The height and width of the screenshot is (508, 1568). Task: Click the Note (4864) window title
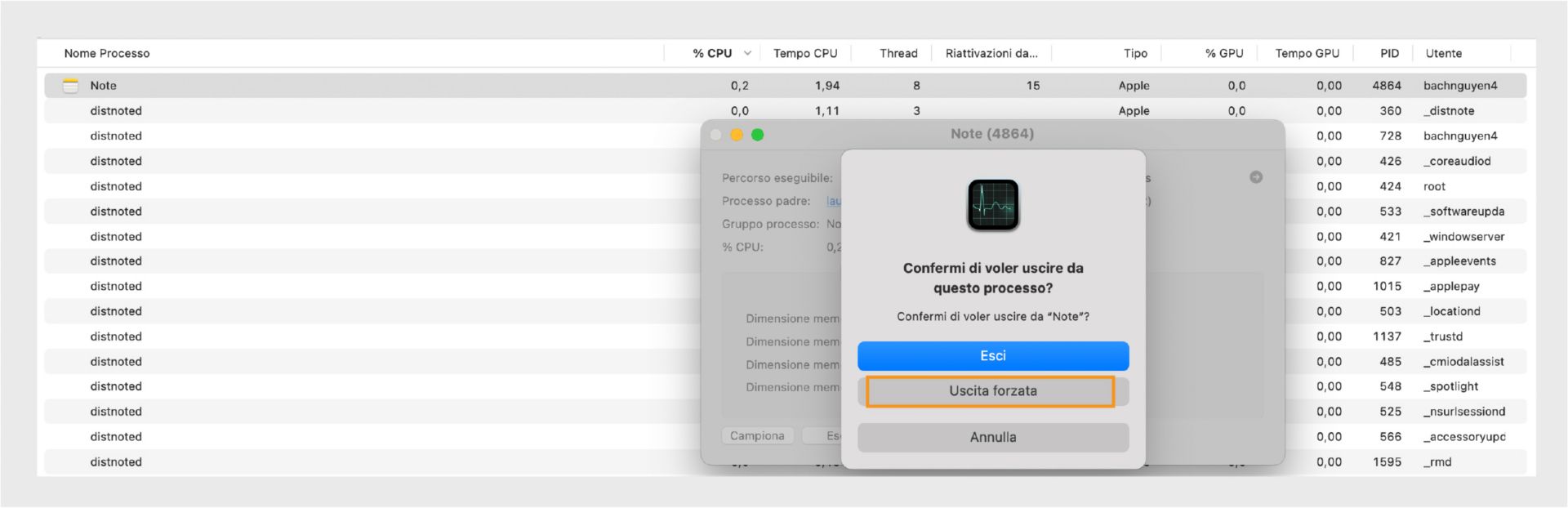tap(992, 134)
